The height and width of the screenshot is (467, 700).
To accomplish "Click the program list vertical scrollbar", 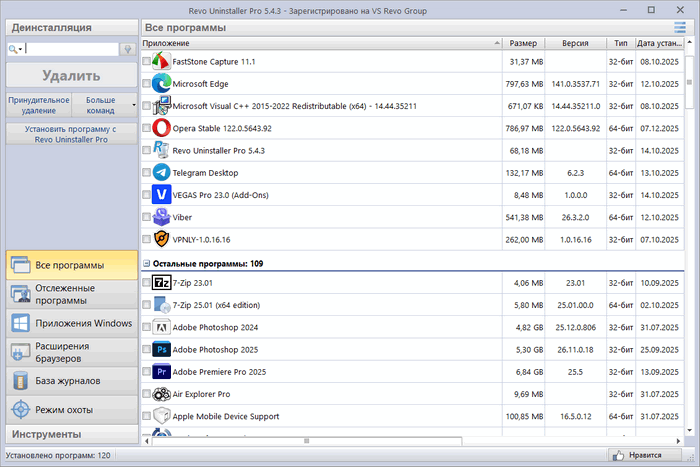I will 689,250.
